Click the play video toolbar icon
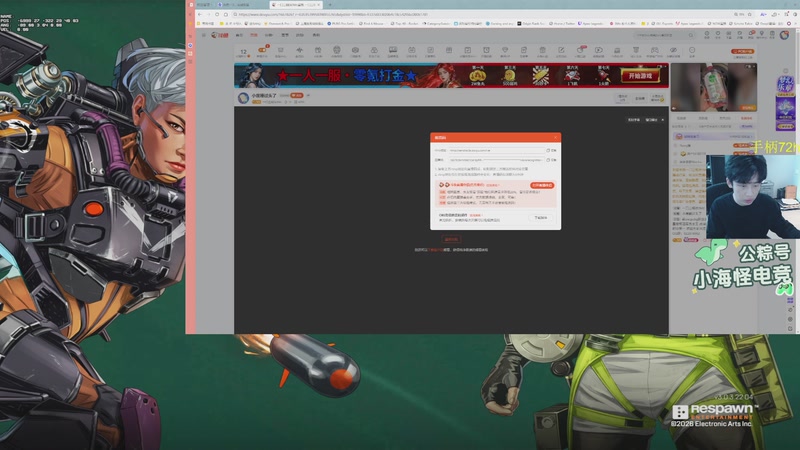The height and width of the screenshot is (450, 800). (x=598, y=51)
